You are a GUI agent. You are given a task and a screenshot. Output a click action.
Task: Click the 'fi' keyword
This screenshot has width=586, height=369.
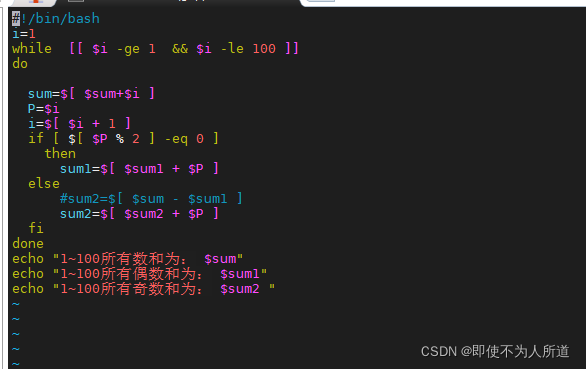[36, 228]
